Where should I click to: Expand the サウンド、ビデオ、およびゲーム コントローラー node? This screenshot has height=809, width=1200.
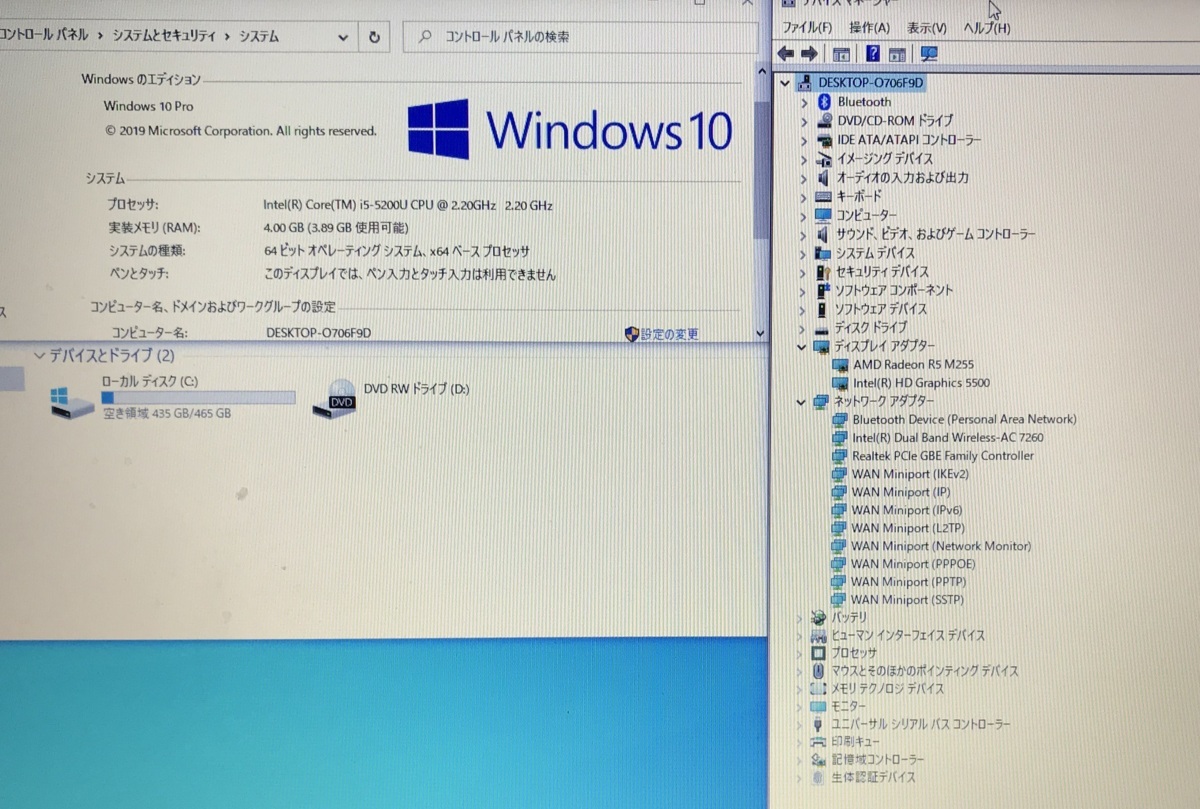point(803,234)
